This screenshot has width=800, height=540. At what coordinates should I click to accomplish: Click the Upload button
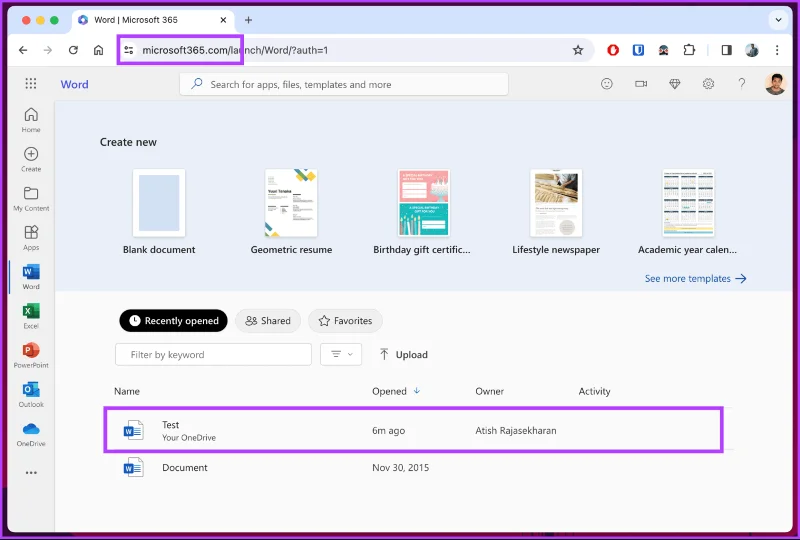pyautogui.click(x=404, y=354)
